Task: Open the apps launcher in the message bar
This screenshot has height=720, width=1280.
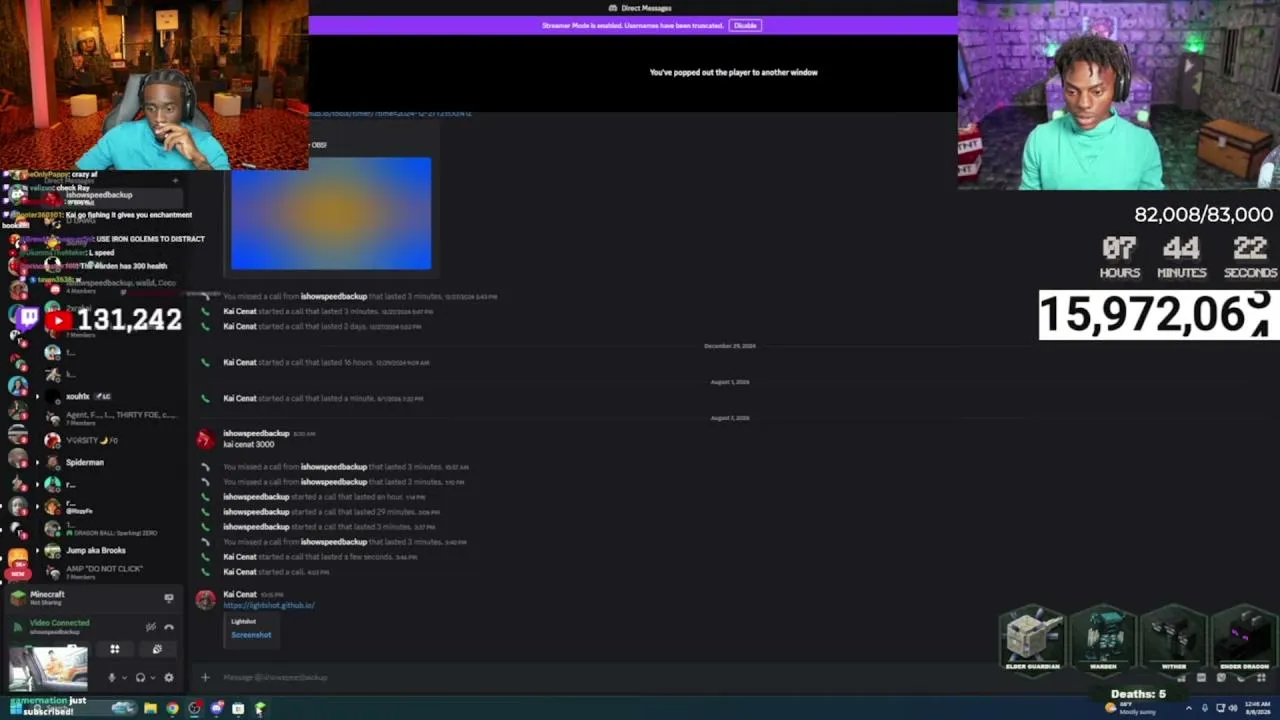Action: 1261,677
